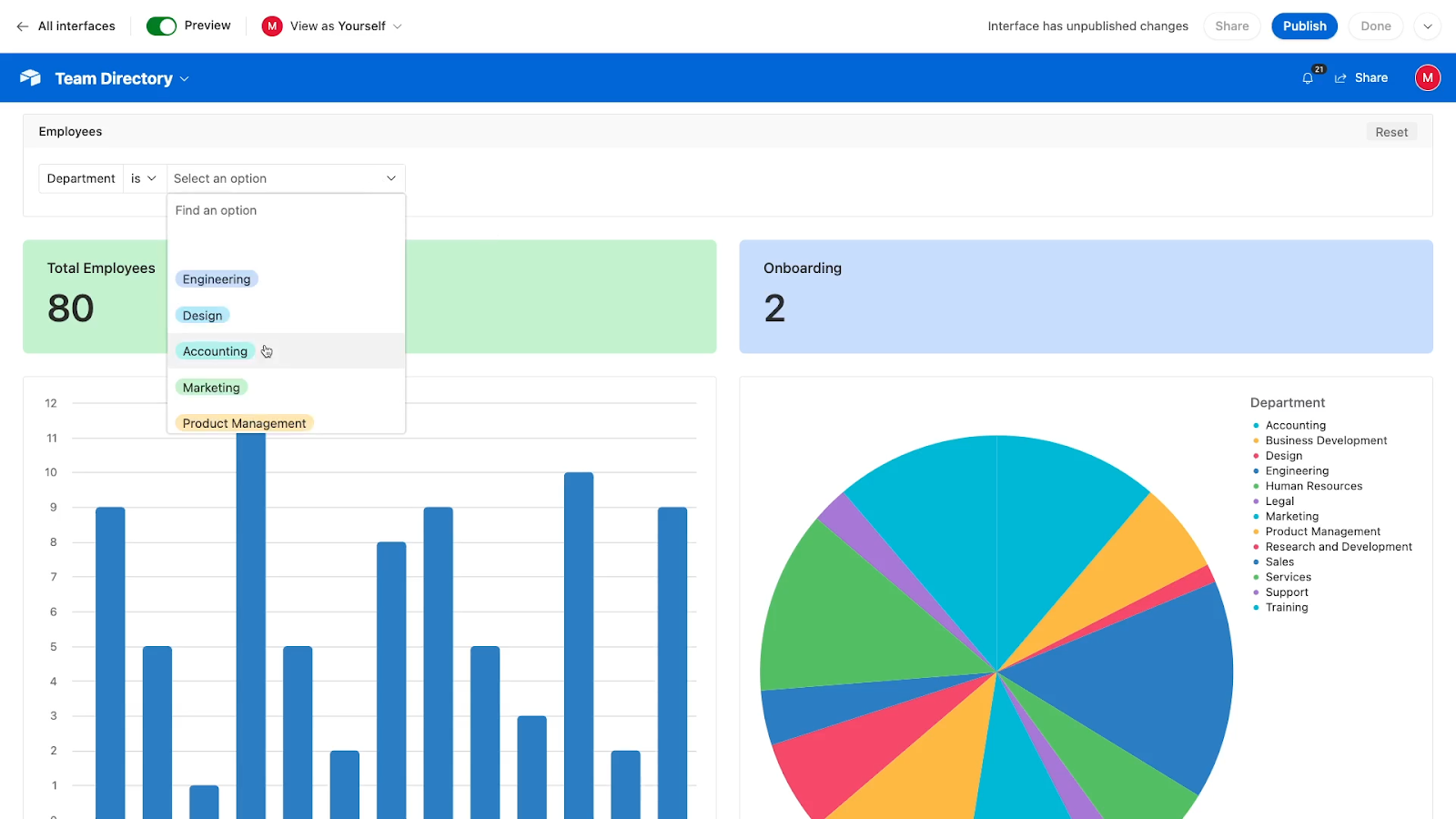Click the top bar Share button

click(x=1231, y=26)
